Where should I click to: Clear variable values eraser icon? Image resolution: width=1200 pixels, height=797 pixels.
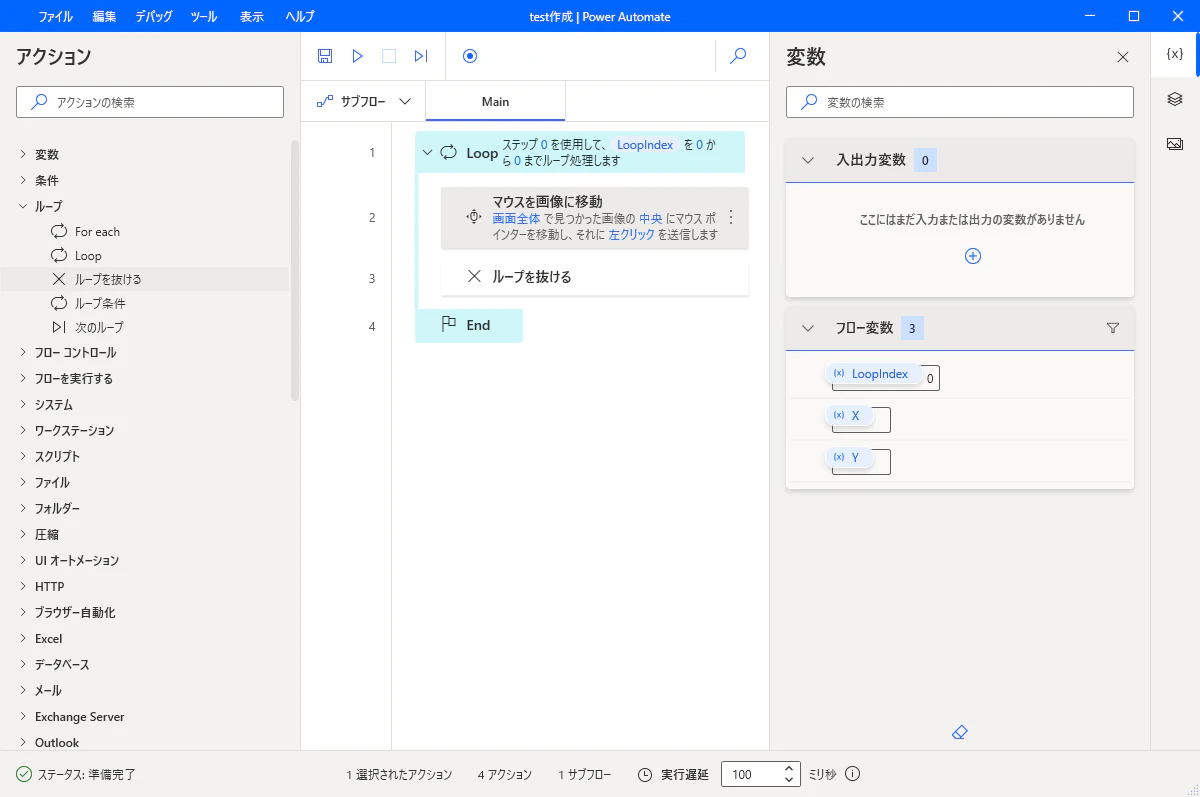click(x=960, y=733)
